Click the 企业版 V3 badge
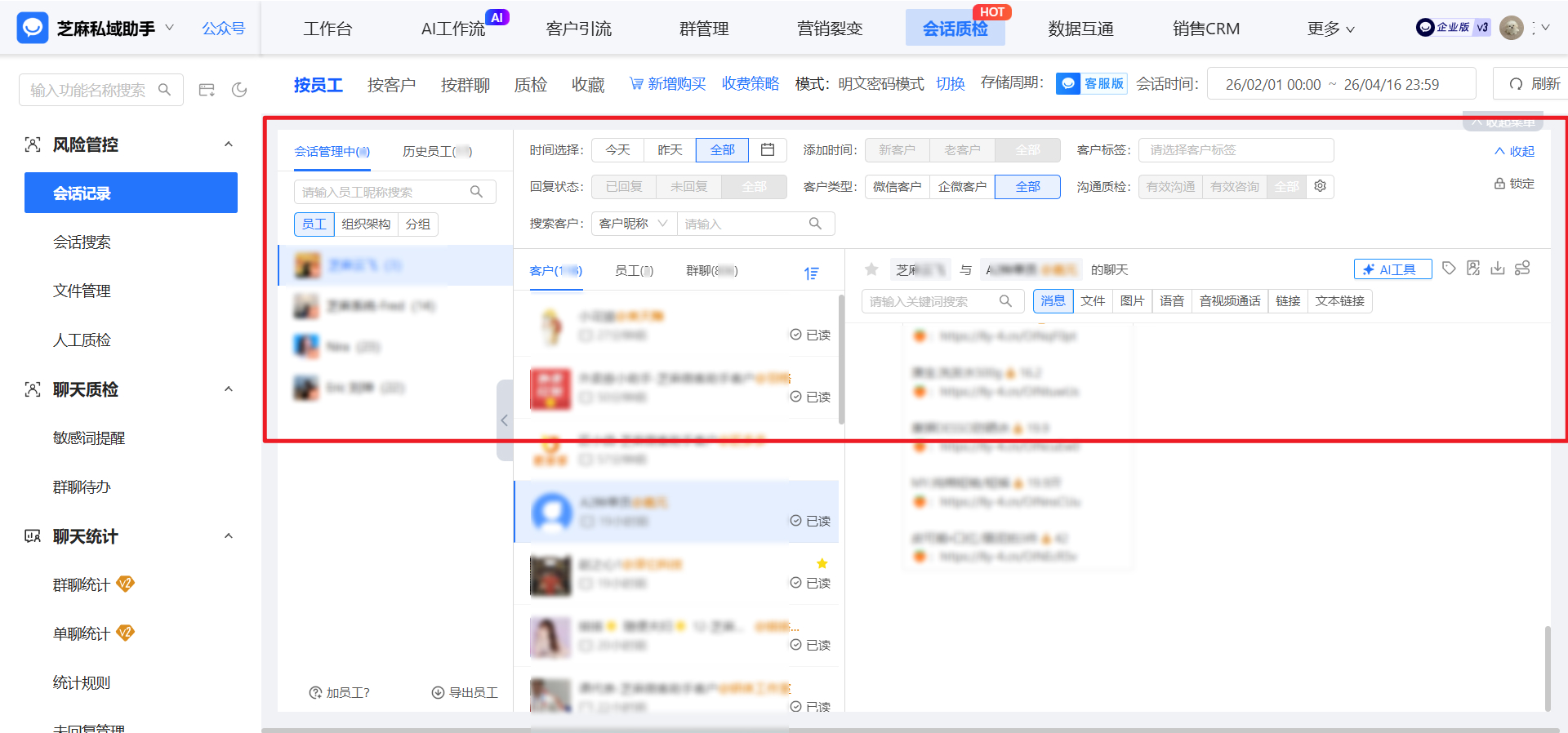The width and height of the screenshot is (1568, 733). (x=1453, y=28)
